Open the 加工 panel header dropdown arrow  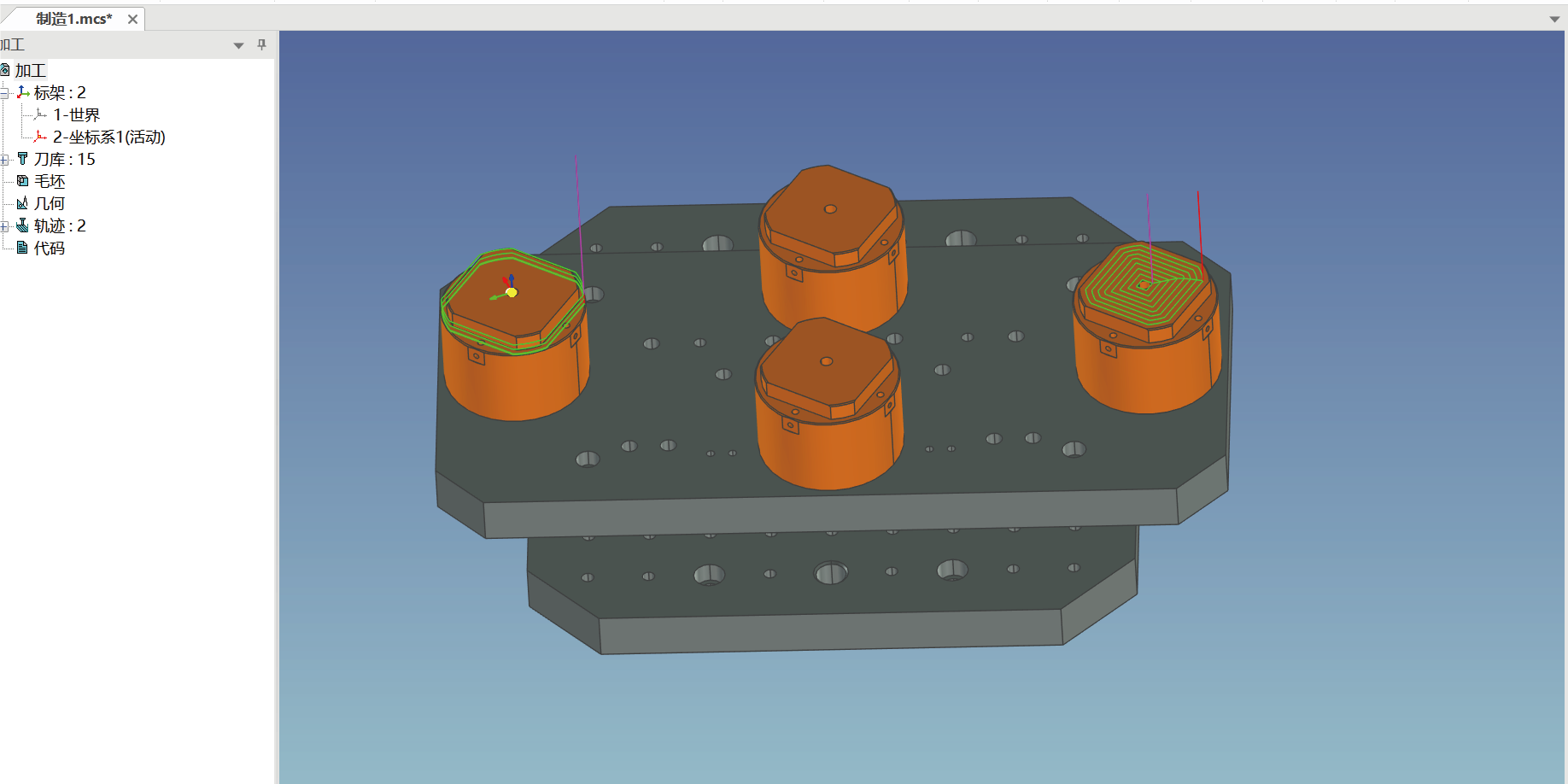(x=238, y=45)
